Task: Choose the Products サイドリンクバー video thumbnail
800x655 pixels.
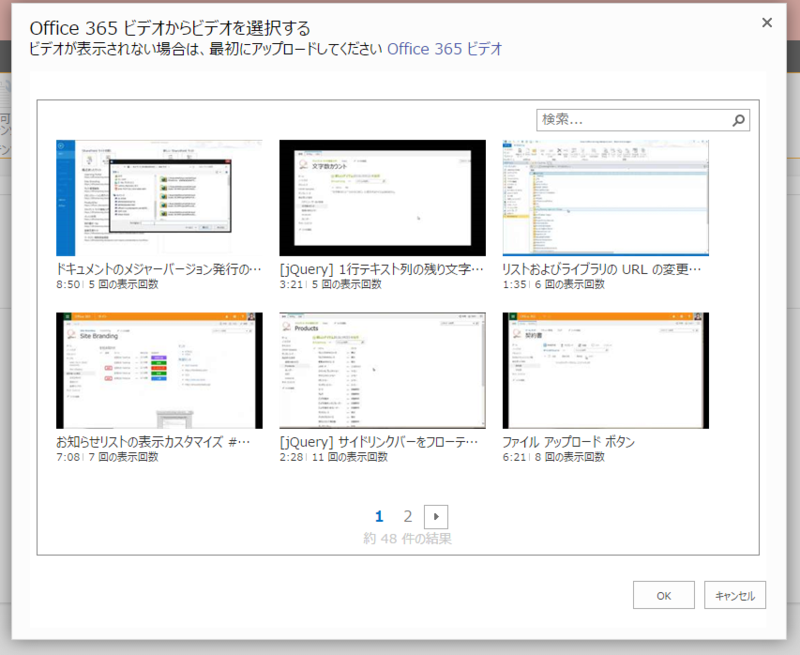Action: coord(383,370)
